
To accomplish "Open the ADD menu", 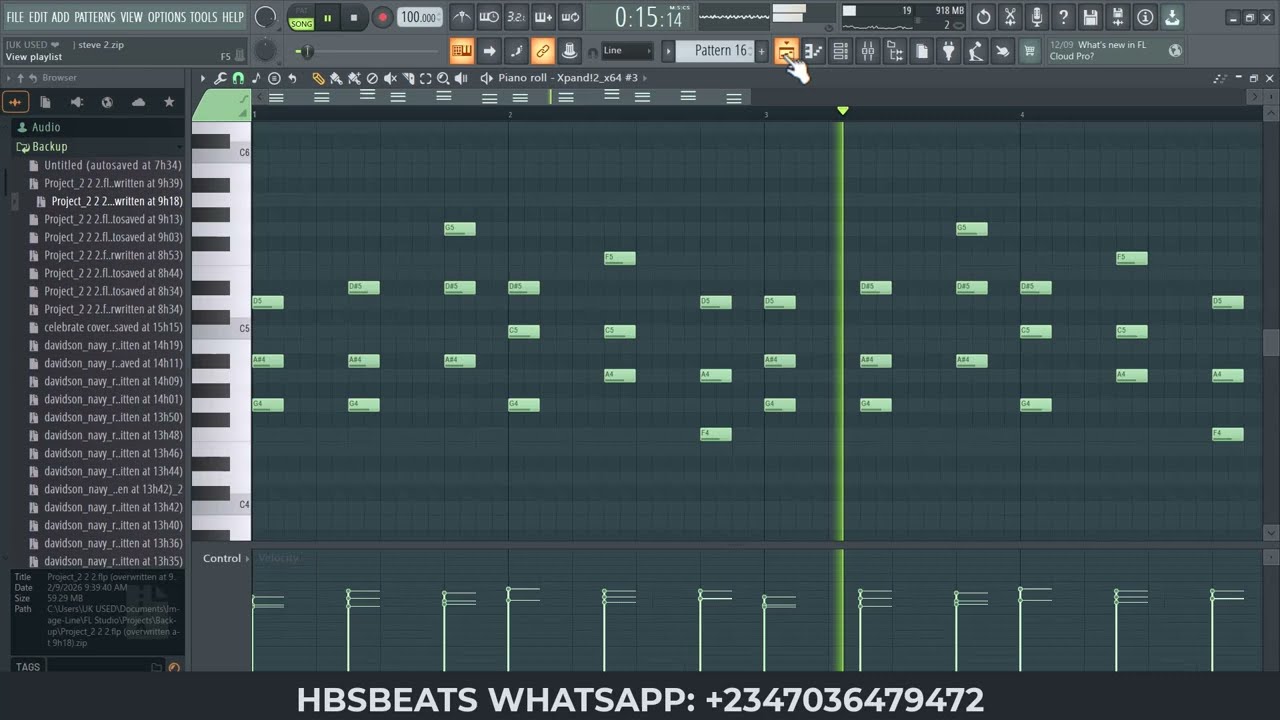I will tap(61, 17).
